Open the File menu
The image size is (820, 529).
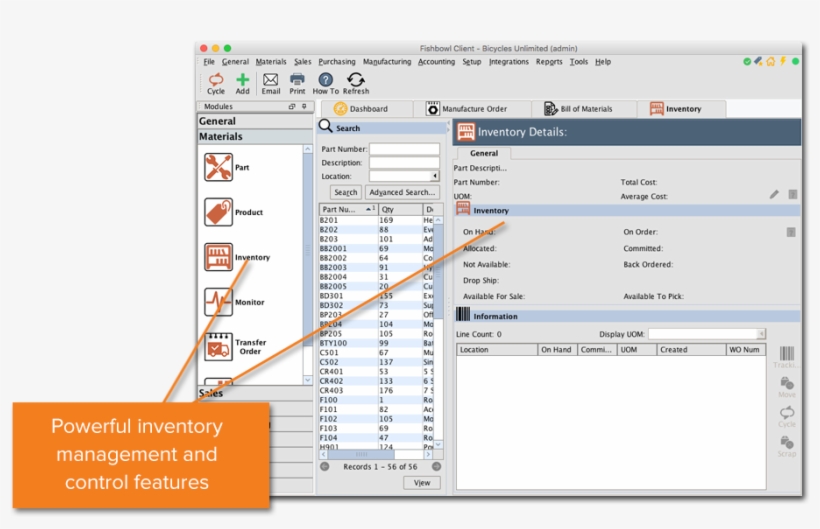click(209, 62)
